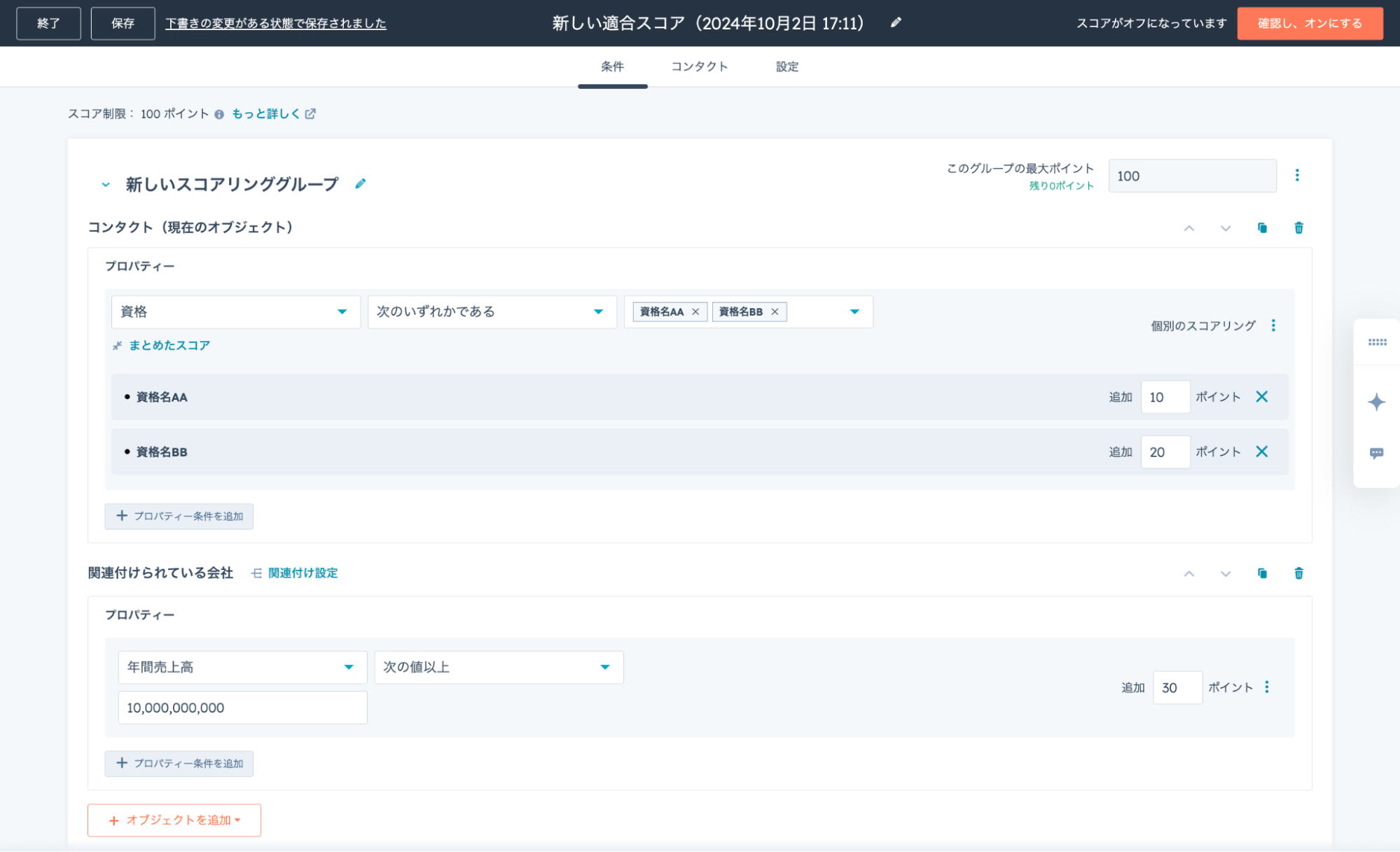The height and width of the screenshot is (852, 1400).
Task: Duplicate the 関連付けられている会社 section
Action: point(1262,573)
